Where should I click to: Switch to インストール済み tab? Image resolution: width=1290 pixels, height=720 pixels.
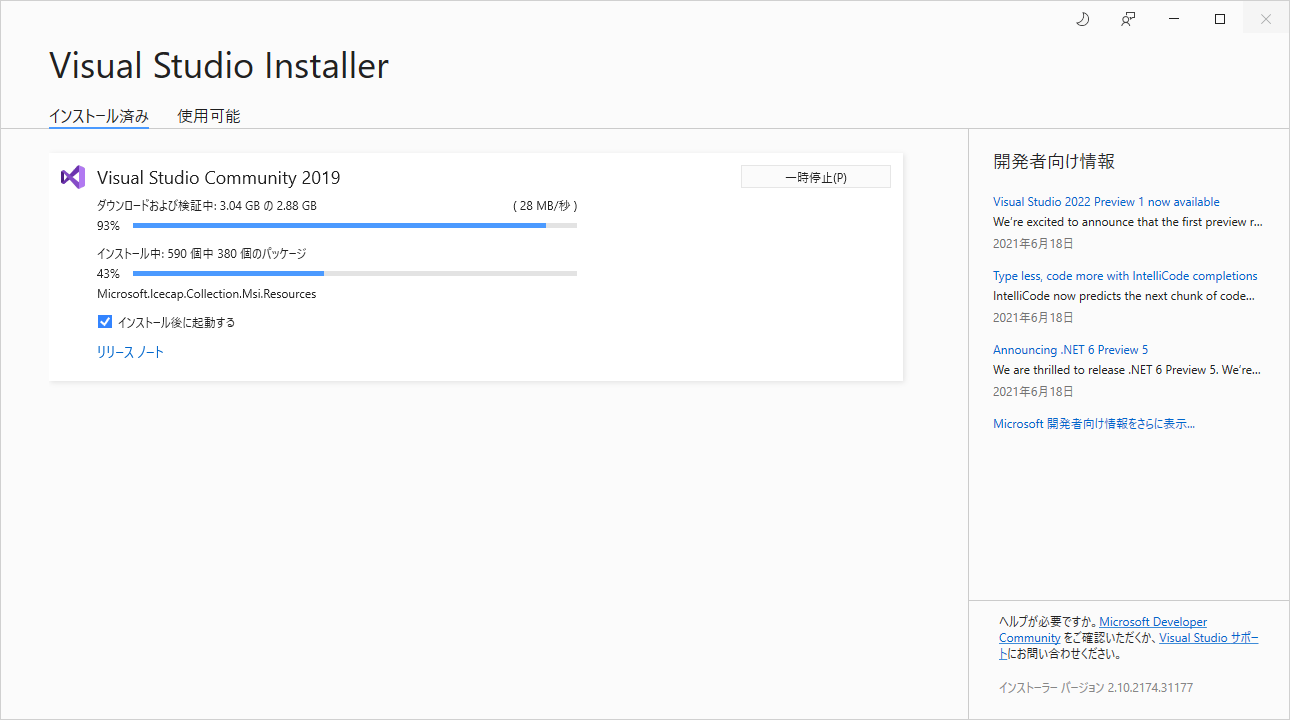tap(99, 116)
